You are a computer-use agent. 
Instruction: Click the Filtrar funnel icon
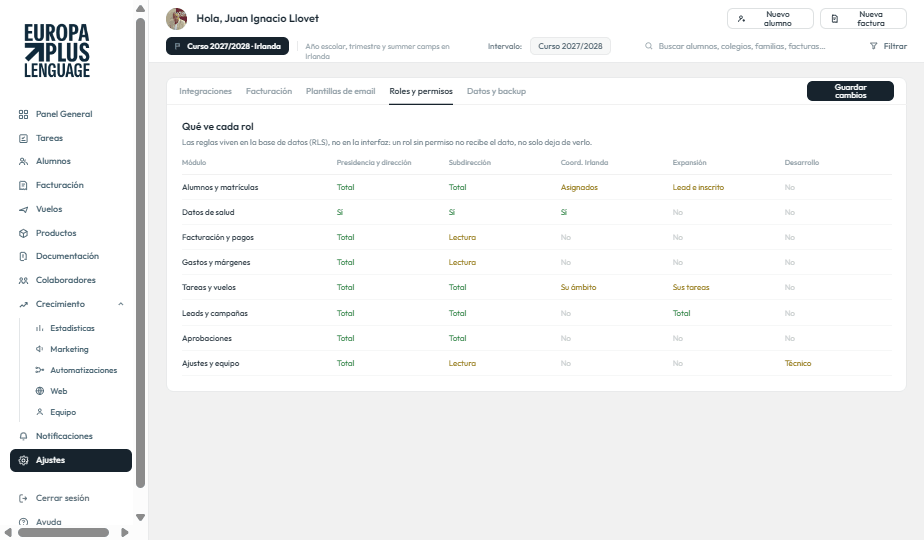(x=873, y=46)
